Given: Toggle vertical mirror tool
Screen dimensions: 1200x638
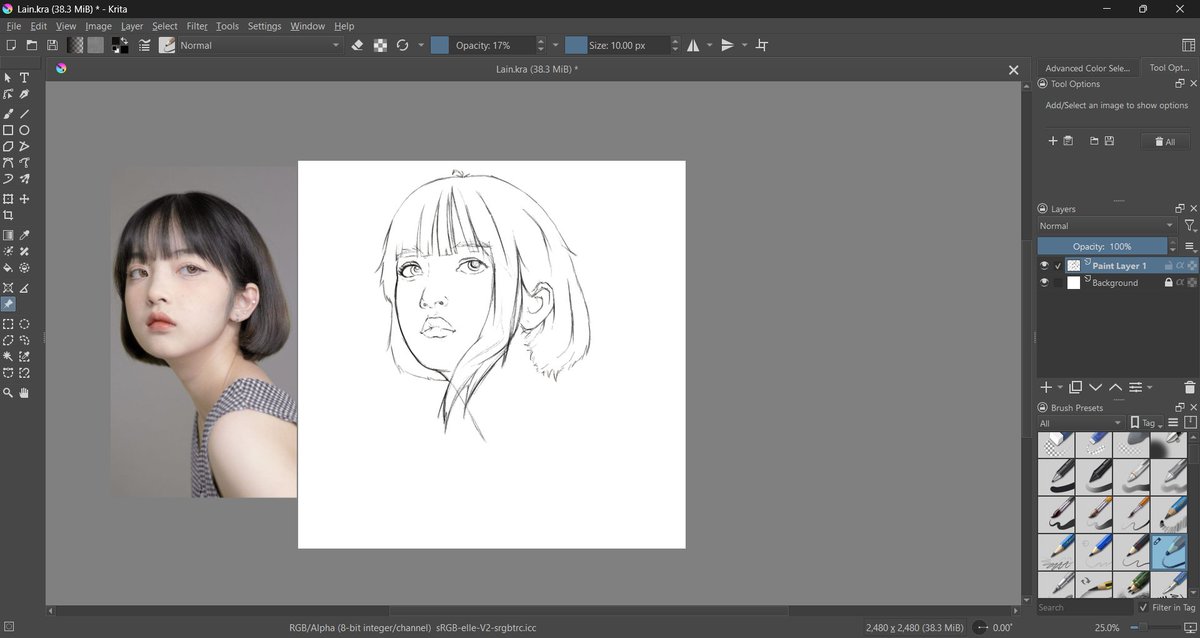Looking at the screenshot, I should (x=728, y=45).
